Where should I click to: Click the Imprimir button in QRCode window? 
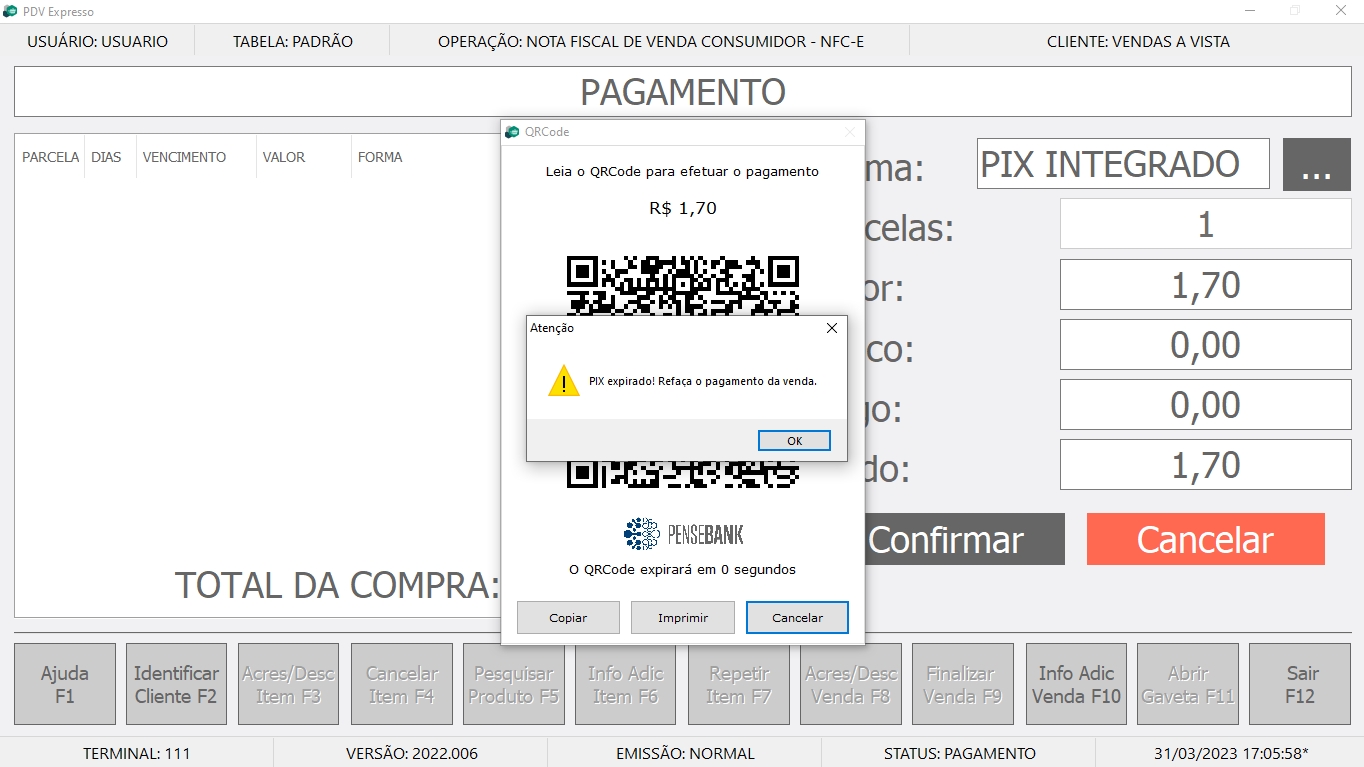click(683, 618)
